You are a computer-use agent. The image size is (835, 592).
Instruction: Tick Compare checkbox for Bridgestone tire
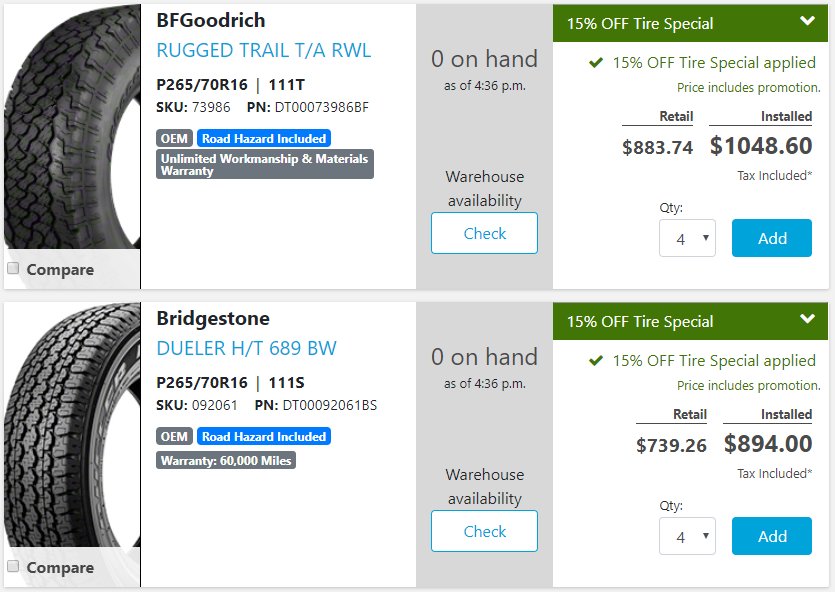tap(13, 566)
